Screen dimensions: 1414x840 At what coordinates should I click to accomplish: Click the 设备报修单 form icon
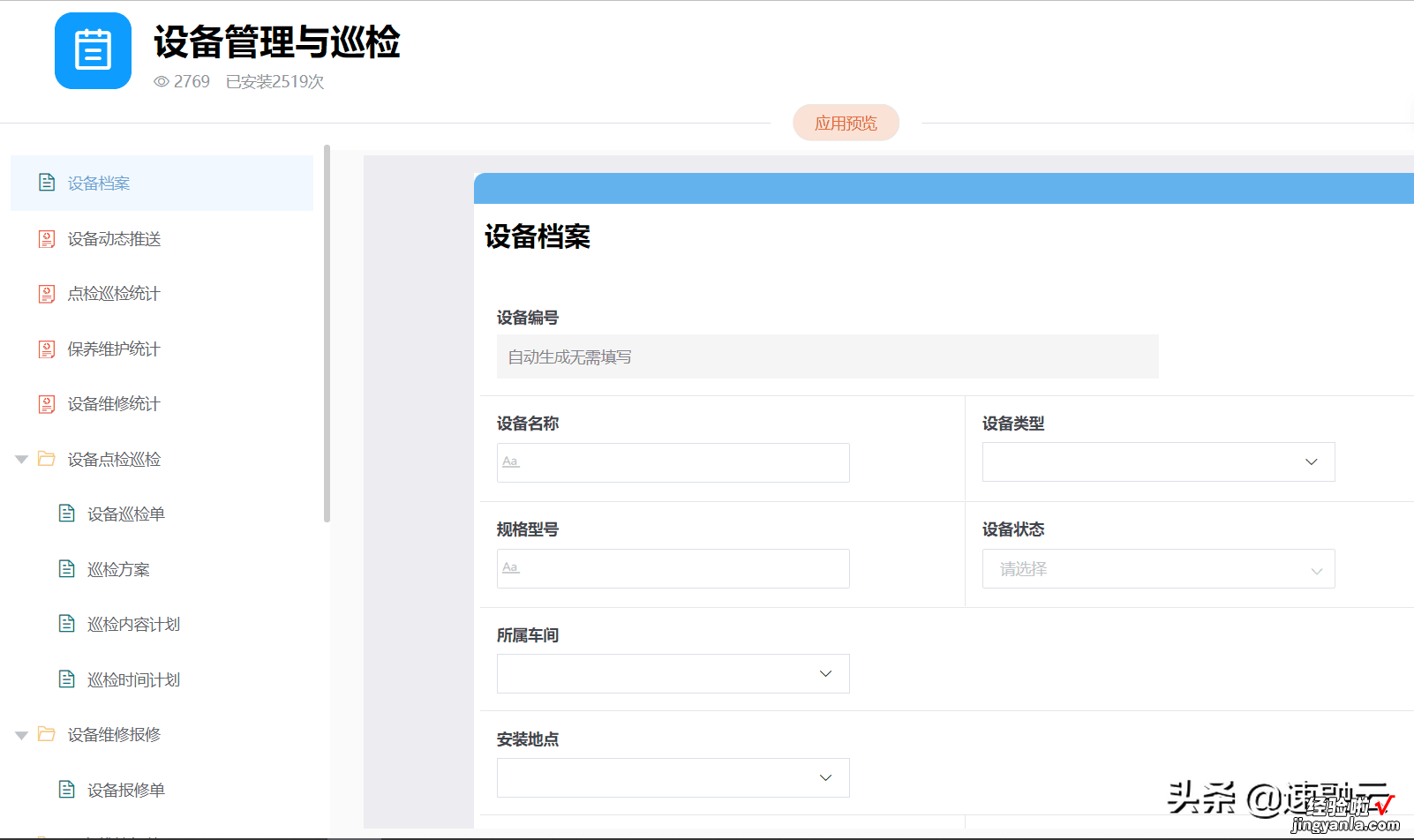(x=66, y=790)
